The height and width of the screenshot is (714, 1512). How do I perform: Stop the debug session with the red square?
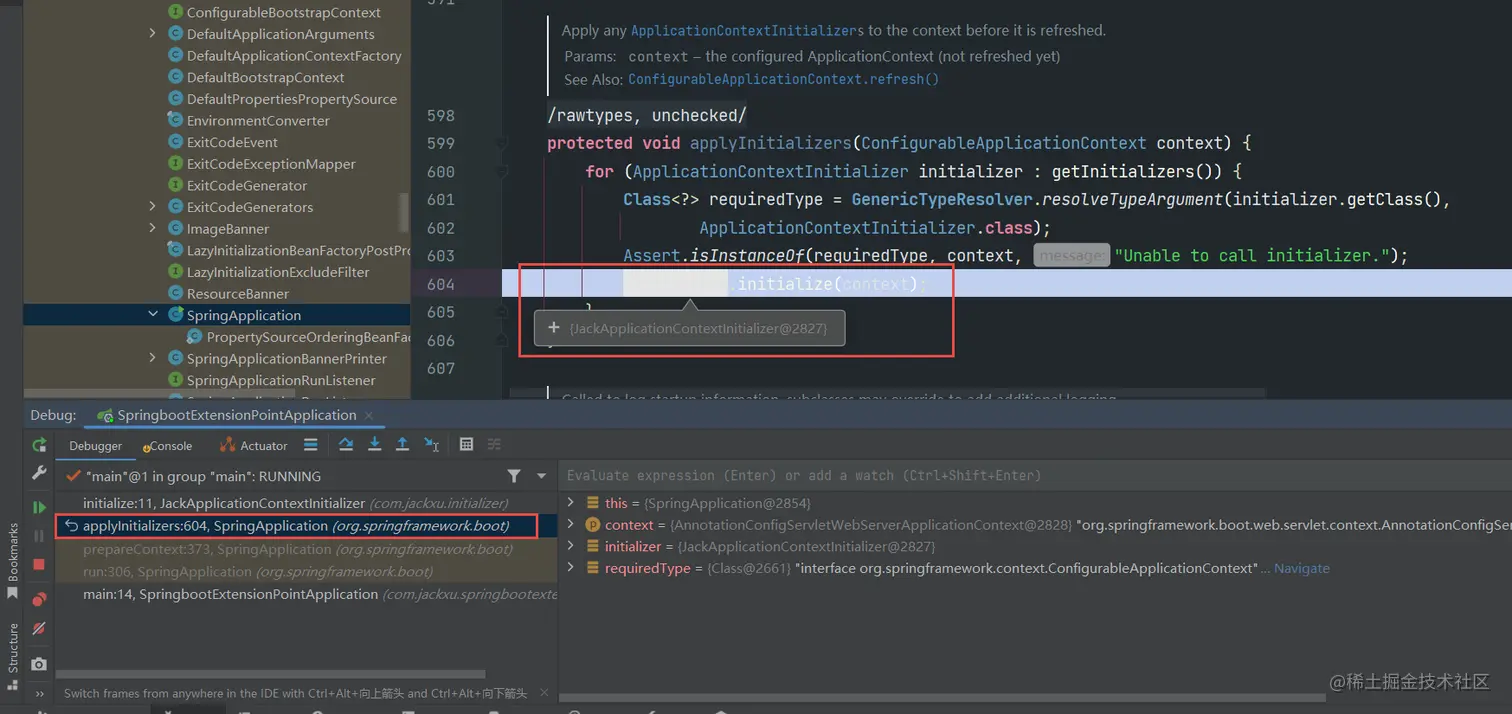pos(39,565)
